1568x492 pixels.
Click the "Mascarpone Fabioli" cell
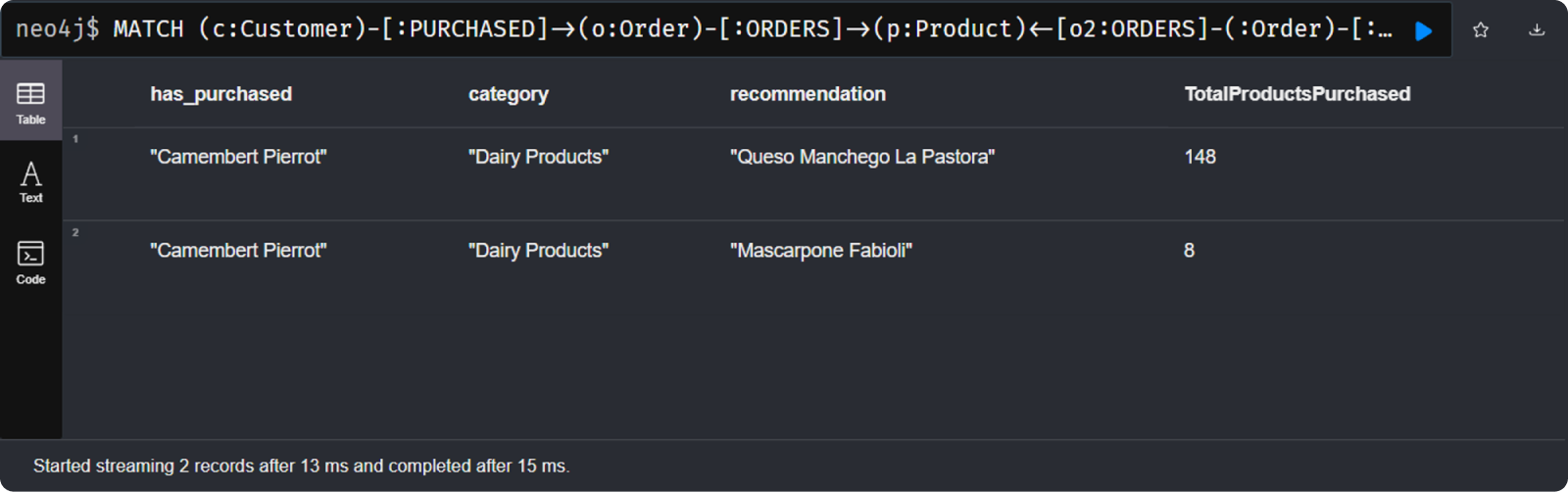[x=821, y=251]
